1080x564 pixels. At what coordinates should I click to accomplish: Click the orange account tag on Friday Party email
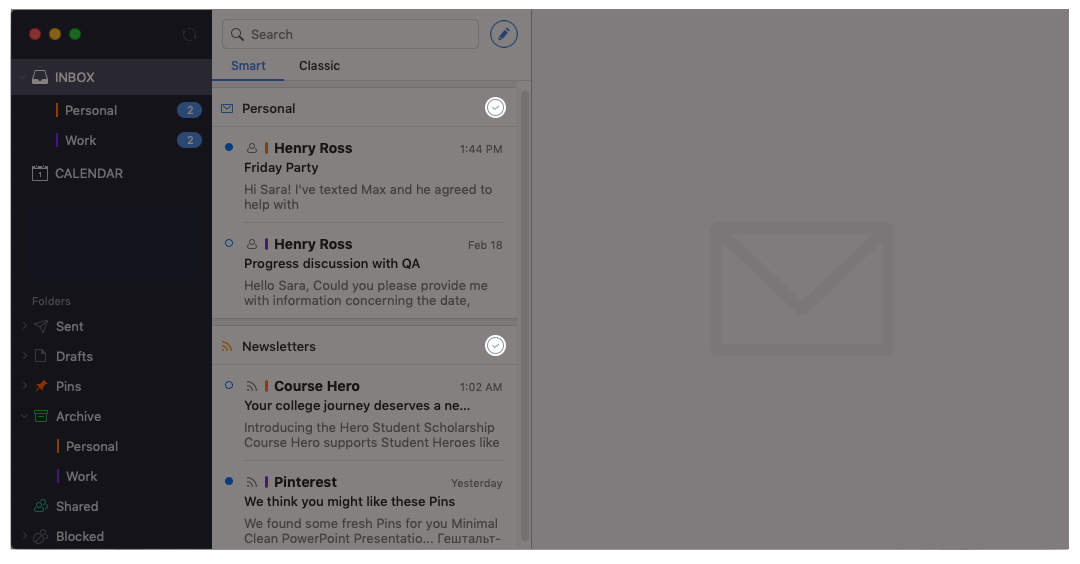tap(266, 148)
